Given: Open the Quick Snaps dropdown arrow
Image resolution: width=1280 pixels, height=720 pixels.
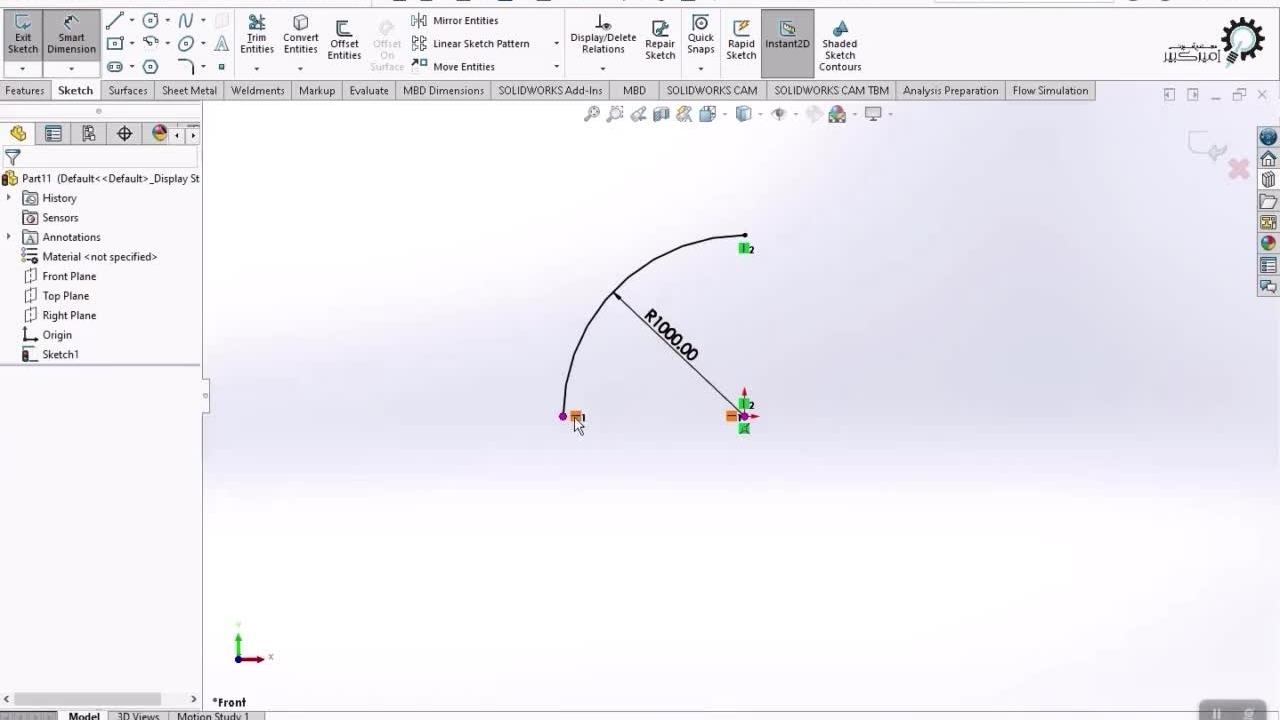Looking at the screenshot, I should point(701,69).
